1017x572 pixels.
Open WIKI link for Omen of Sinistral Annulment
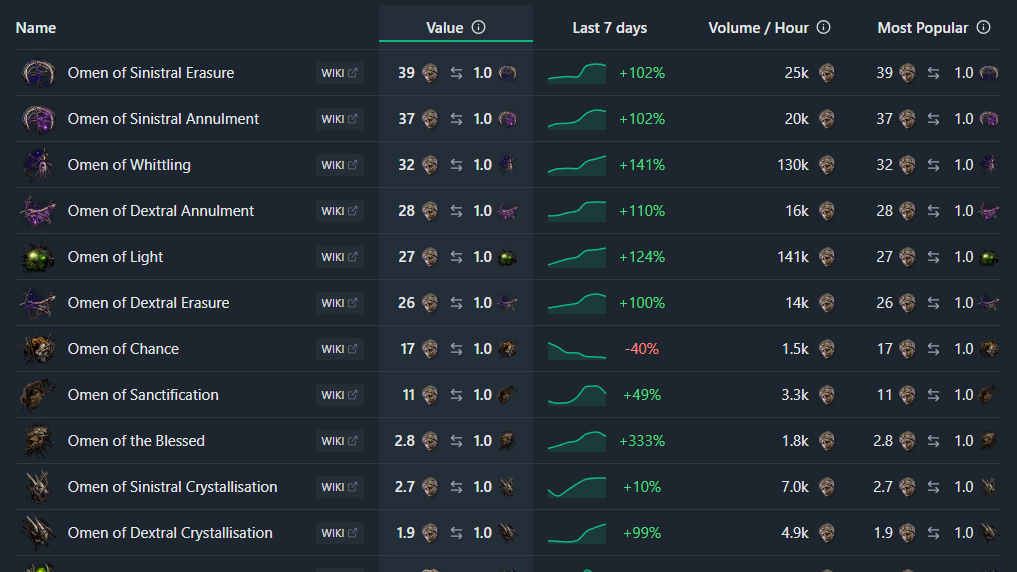pyautogui.click(x=339, y=119)
